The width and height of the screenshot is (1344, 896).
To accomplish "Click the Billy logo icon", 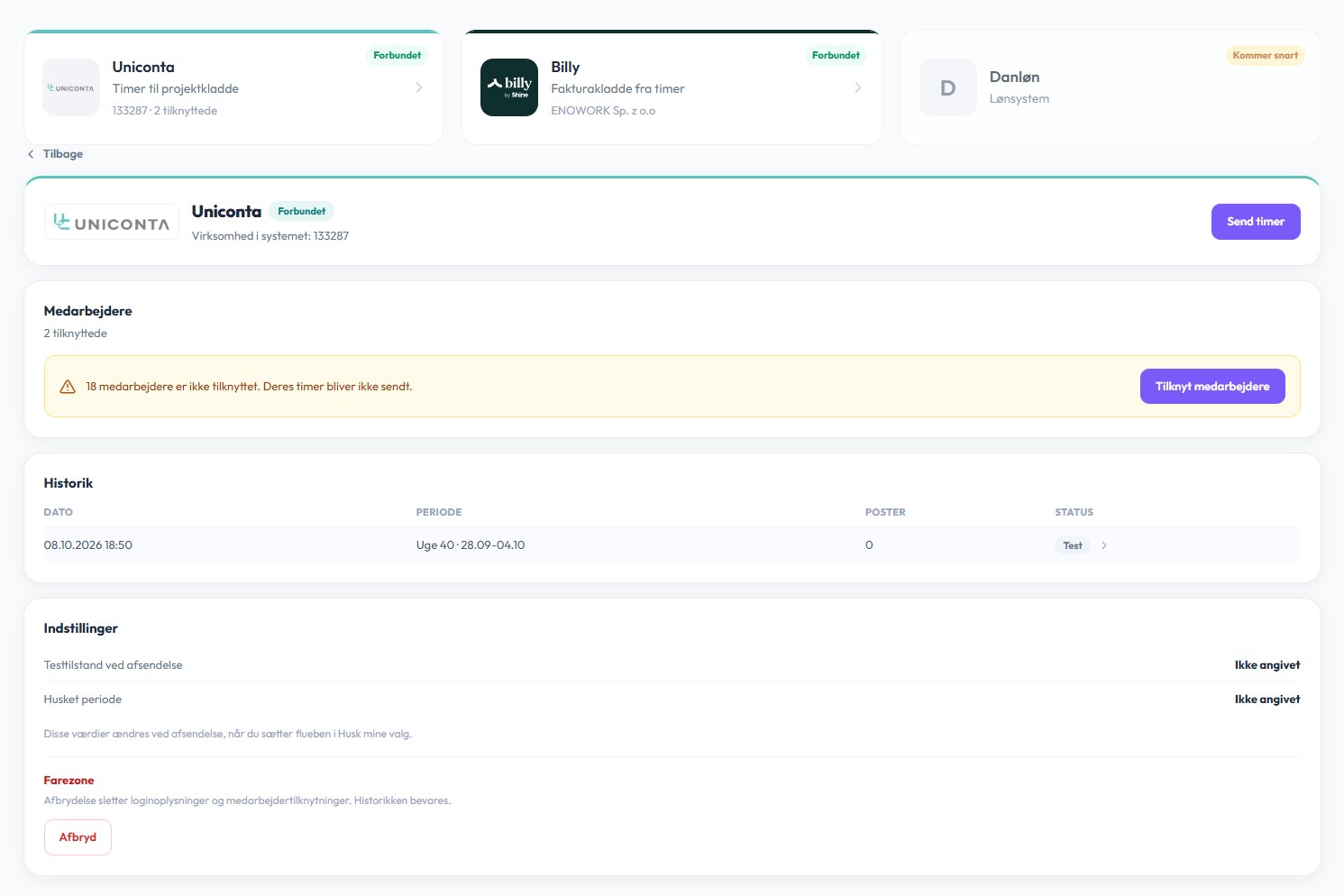I will pyautogui.click(x=509, y=87).
